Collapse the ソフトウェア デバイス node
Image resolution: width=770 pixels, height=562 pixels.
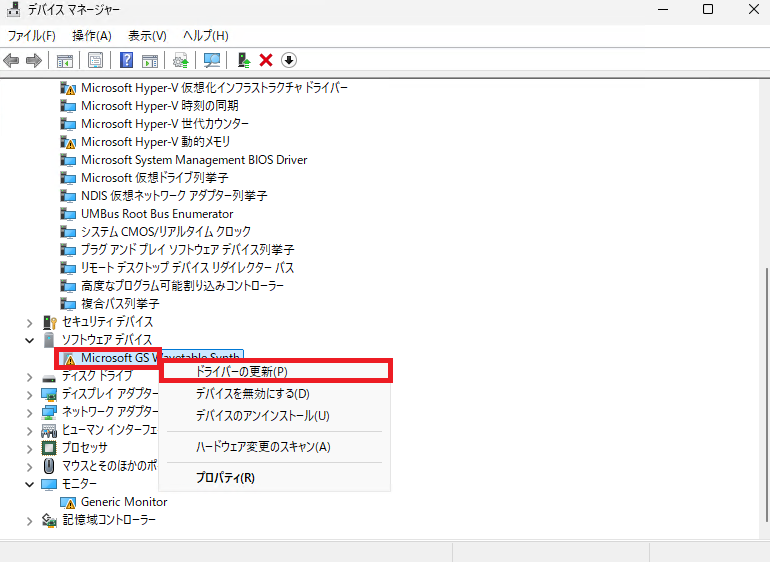click(29, 340)
